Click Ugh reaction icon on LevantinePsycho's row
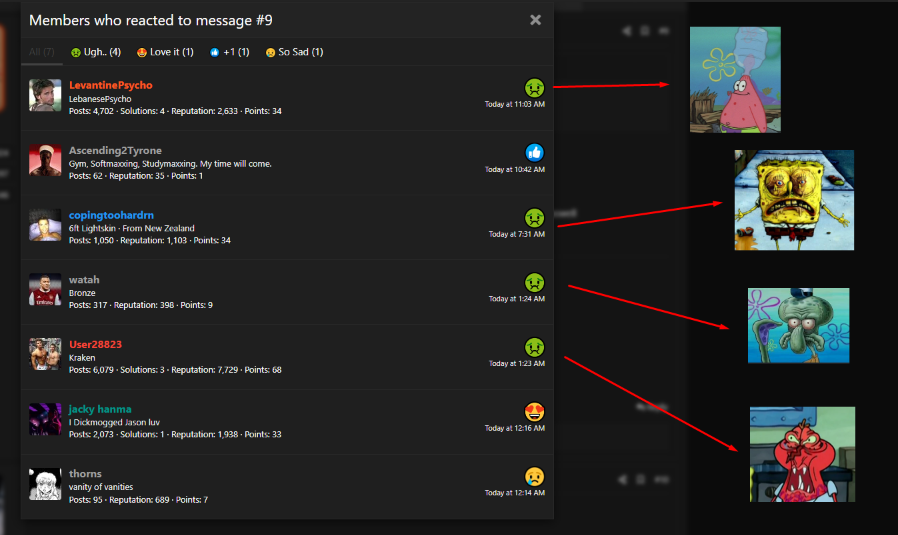Viewport: 898px width, 535px height. tap(534, 88)
